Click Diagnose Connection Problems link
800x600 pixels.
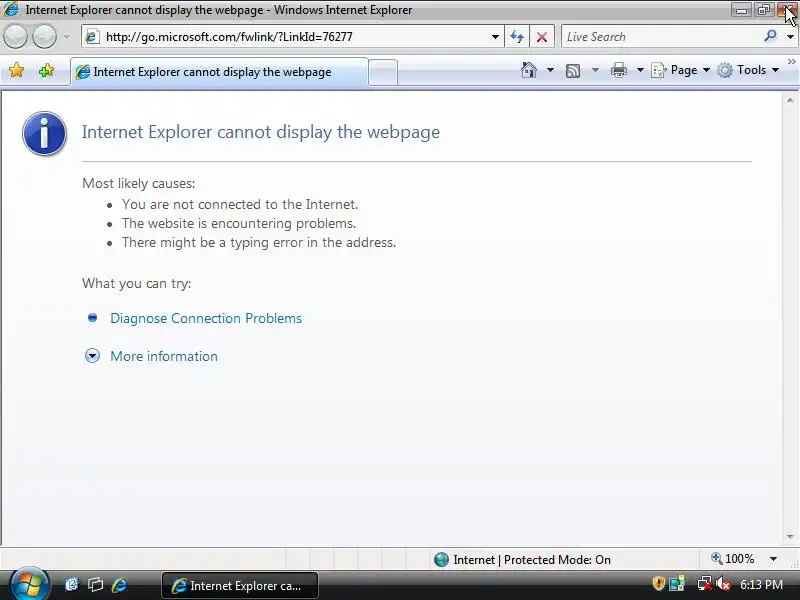(206, 318)
